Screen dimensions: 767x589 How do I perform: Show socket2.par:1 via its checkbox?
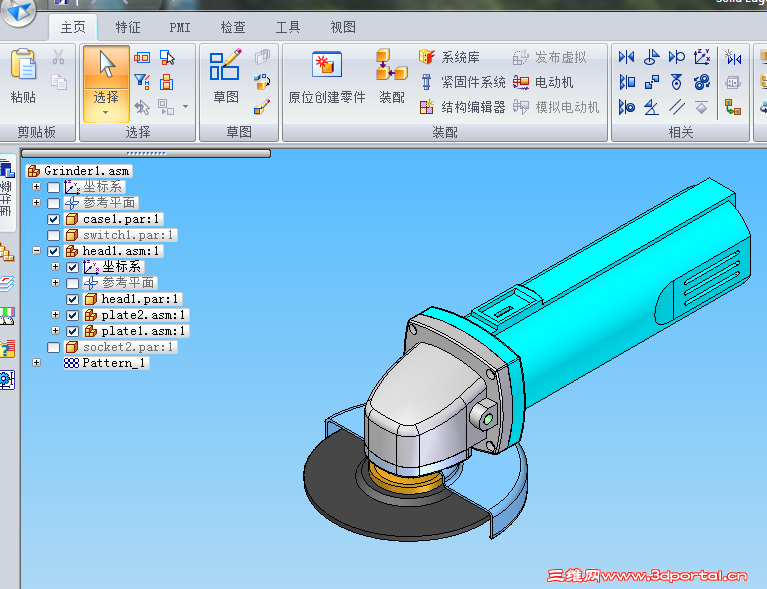pyautogui.click(x=53, y=347)
